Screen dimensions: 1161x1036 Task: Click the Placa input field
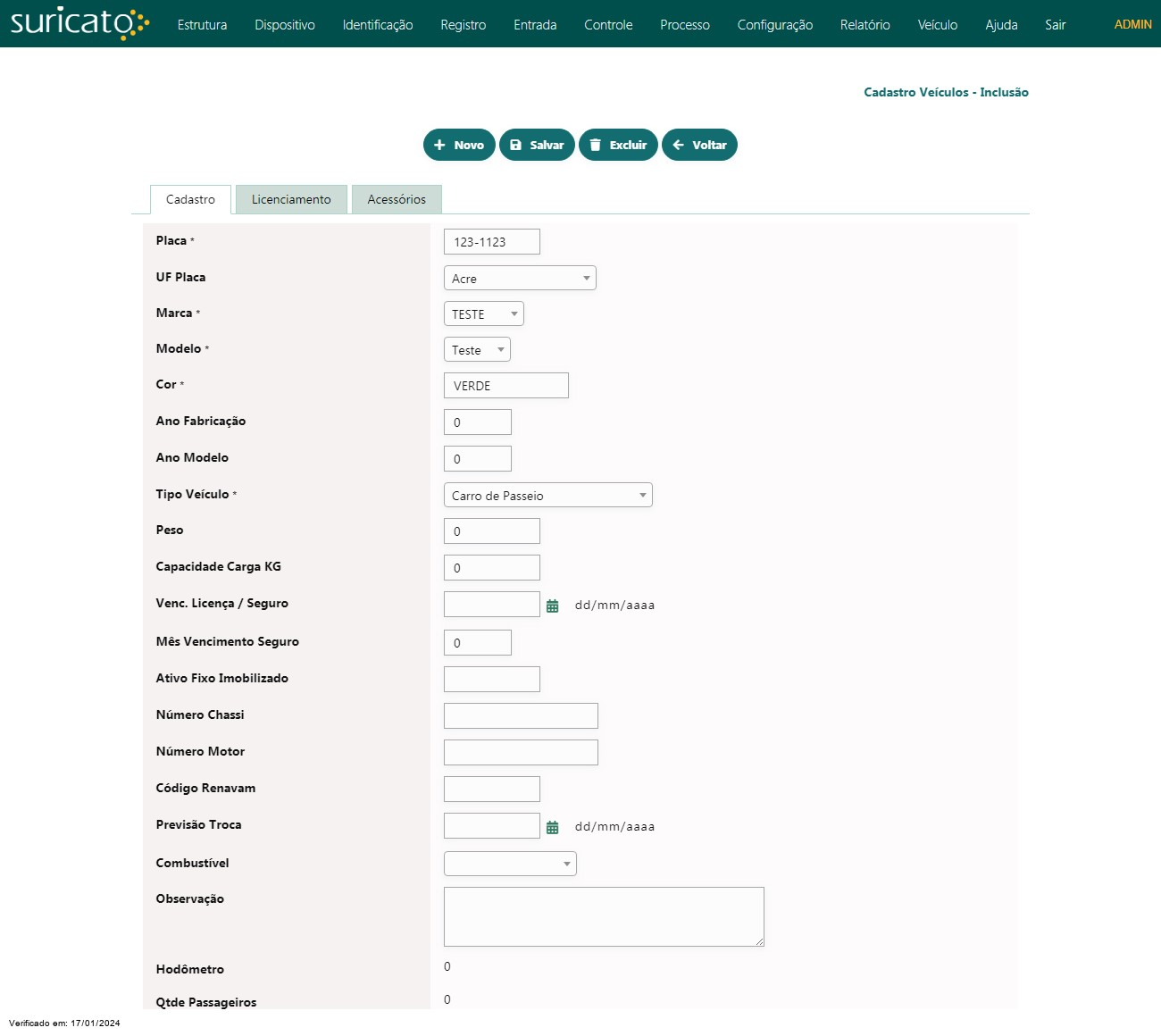(491, 242)
